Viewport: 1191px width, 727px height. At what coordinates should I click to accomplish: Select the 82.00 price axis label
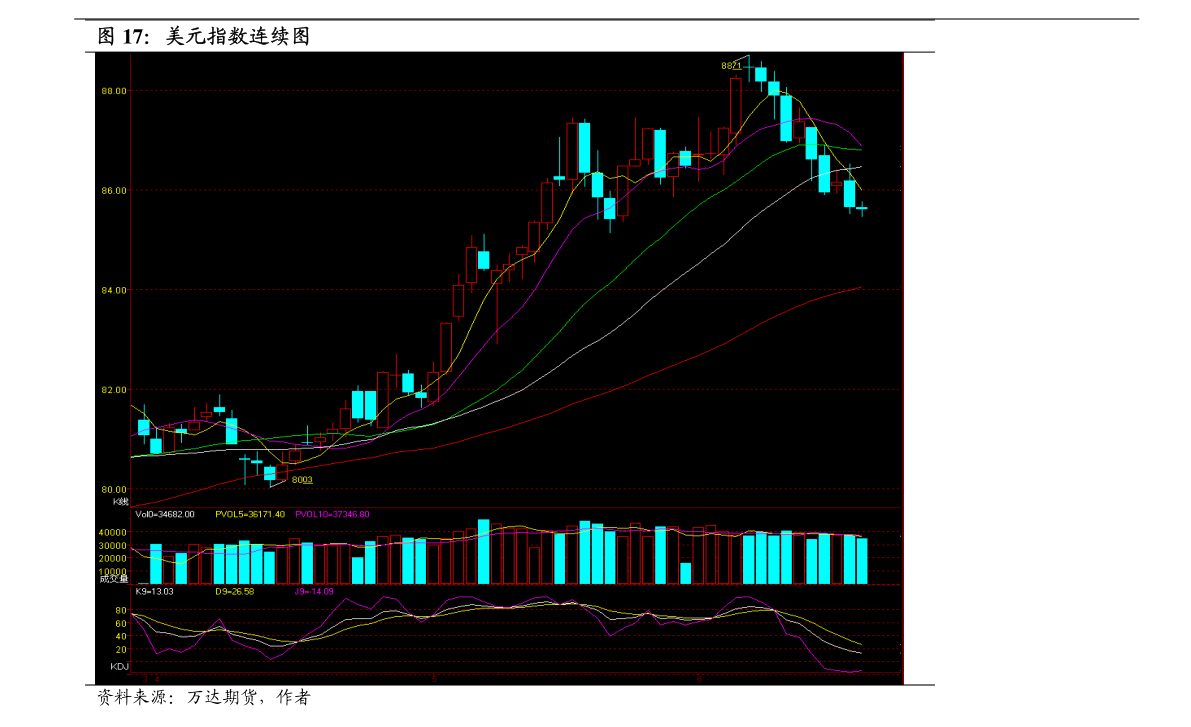pos(114,390)
